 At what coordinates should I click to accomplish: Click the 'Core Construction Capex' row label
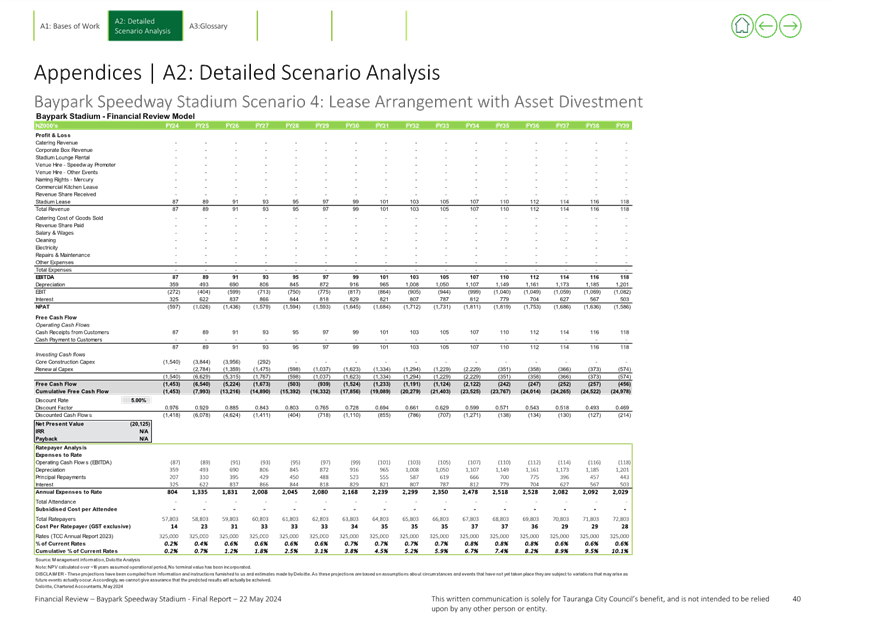tap(65, 362)
